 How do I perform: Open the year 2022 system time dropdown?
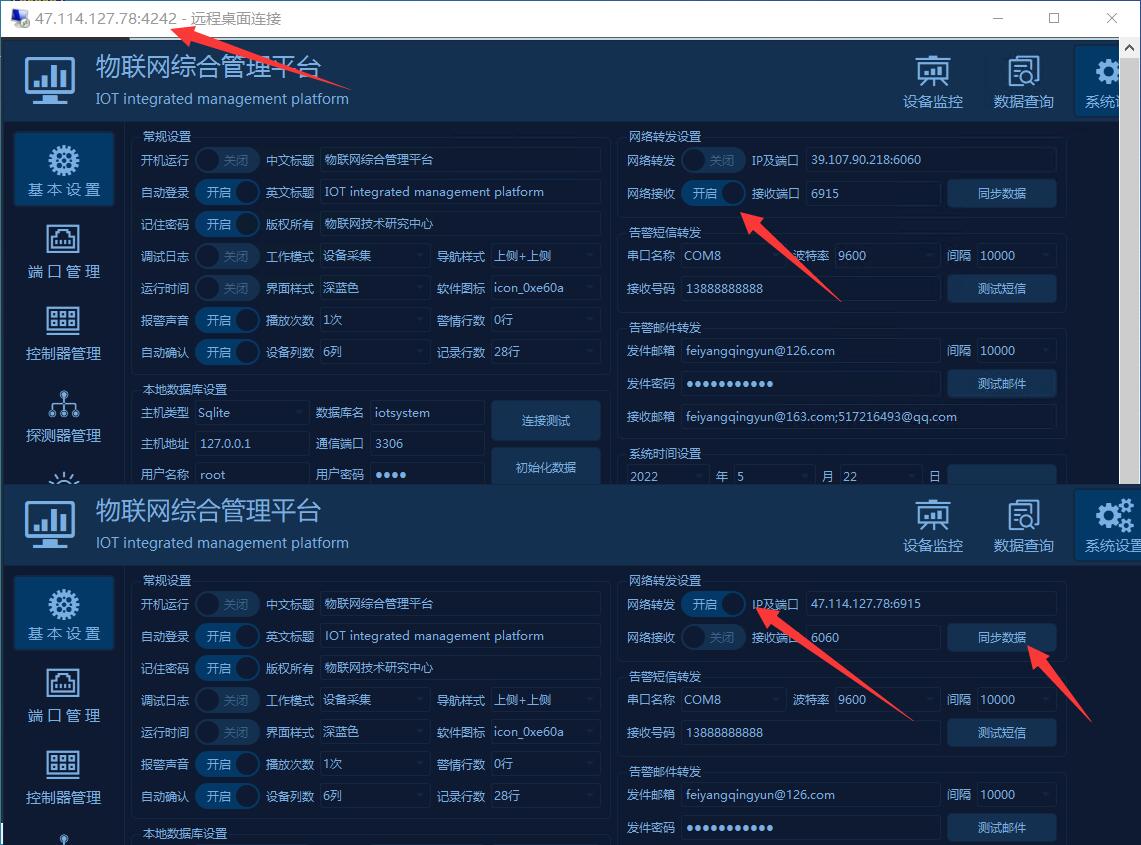[x=667, y=477]
